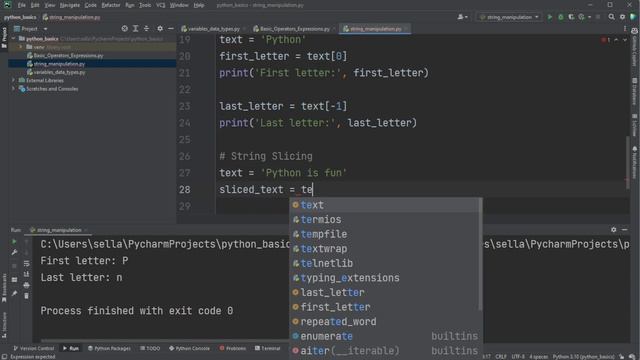Open Terminal tool window
Screen dimensions: 640x360
coord(267,349)
